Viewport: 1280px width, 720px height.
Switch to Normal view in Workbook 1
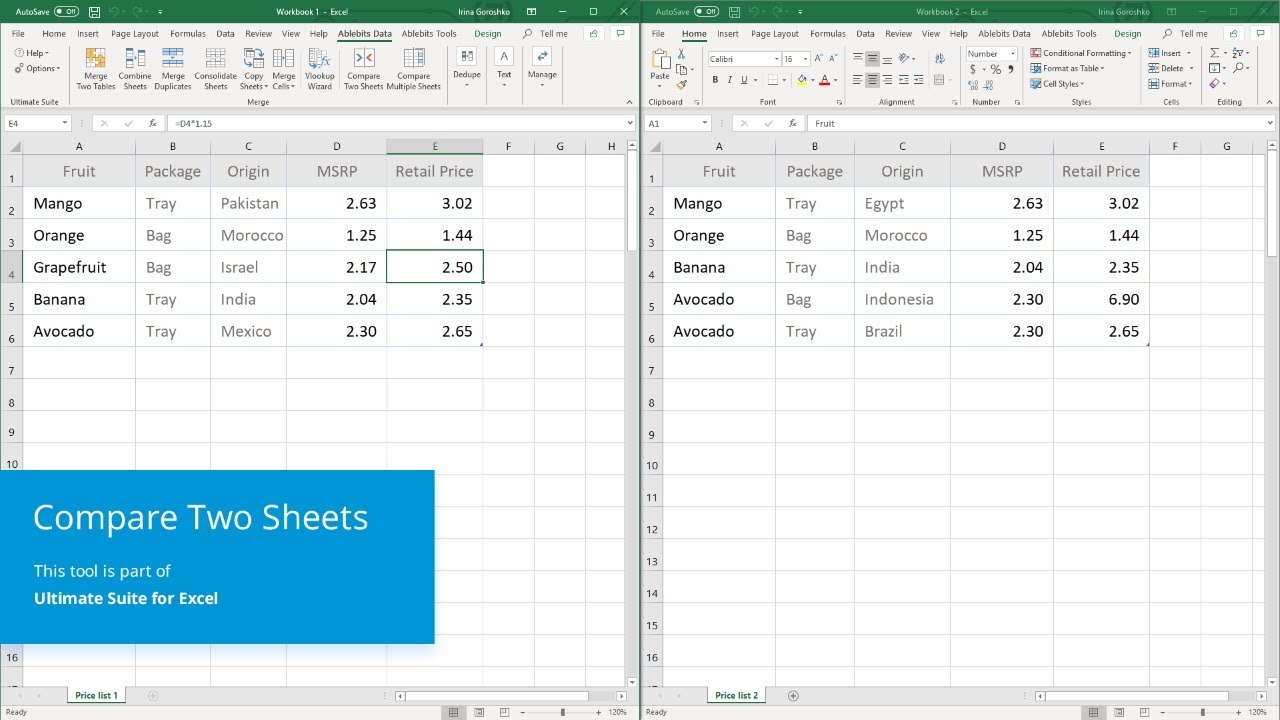click(x=454, y=712)
